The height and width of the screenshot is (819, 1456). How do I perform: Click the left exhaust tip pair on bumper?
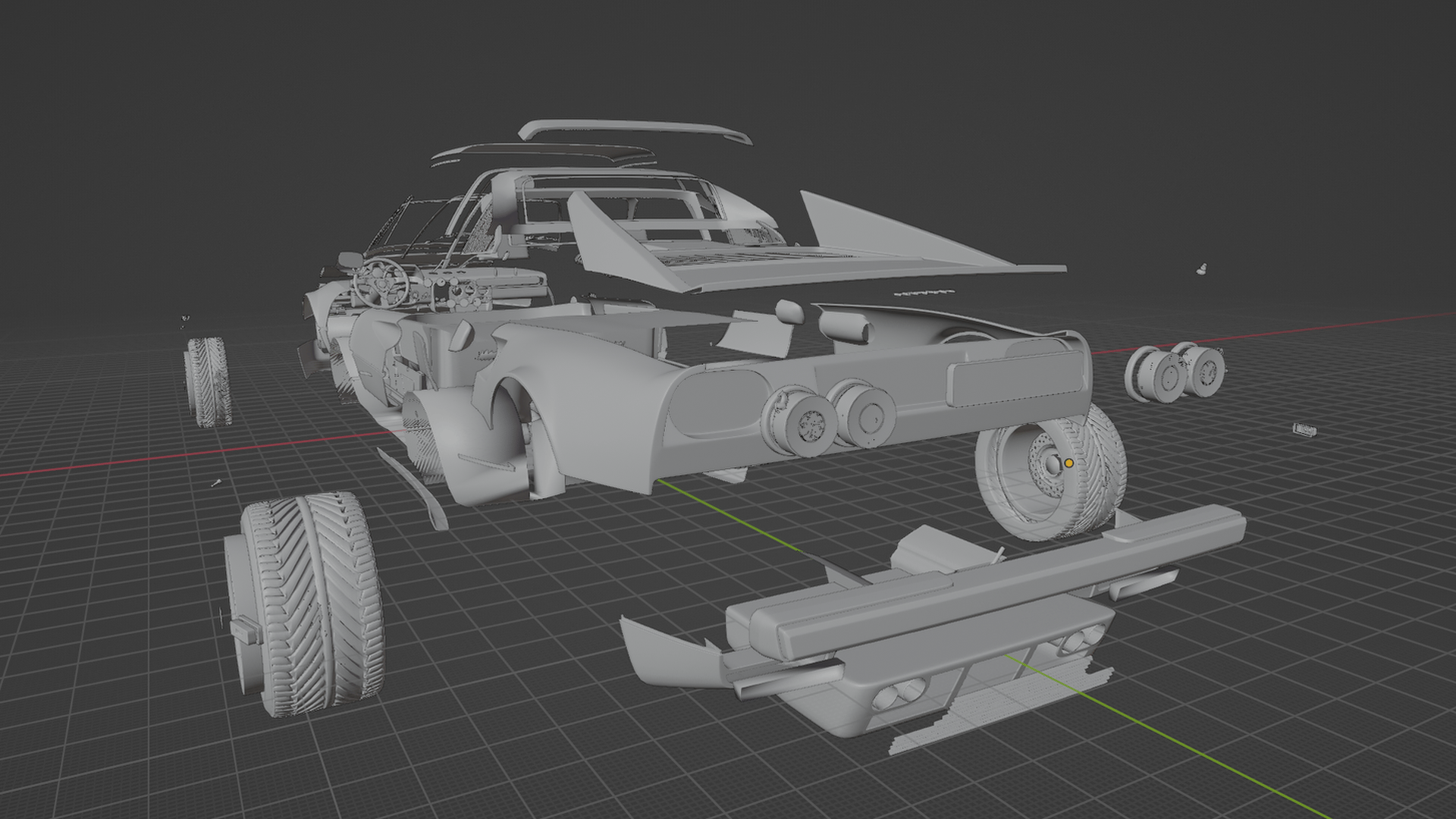pyautogui.click(x=899, y=694)
